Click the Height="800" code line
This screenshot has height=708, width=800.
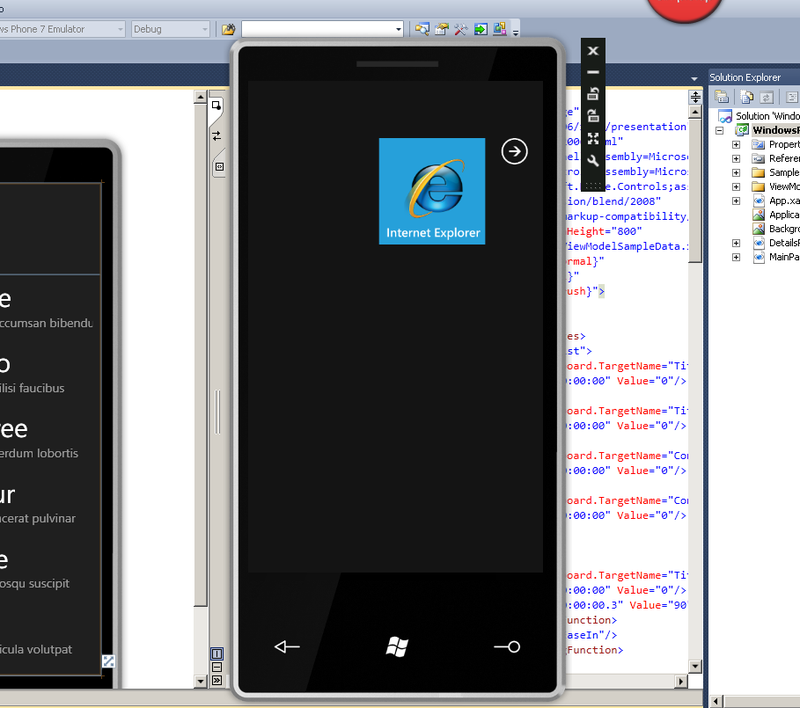[604, 232]
